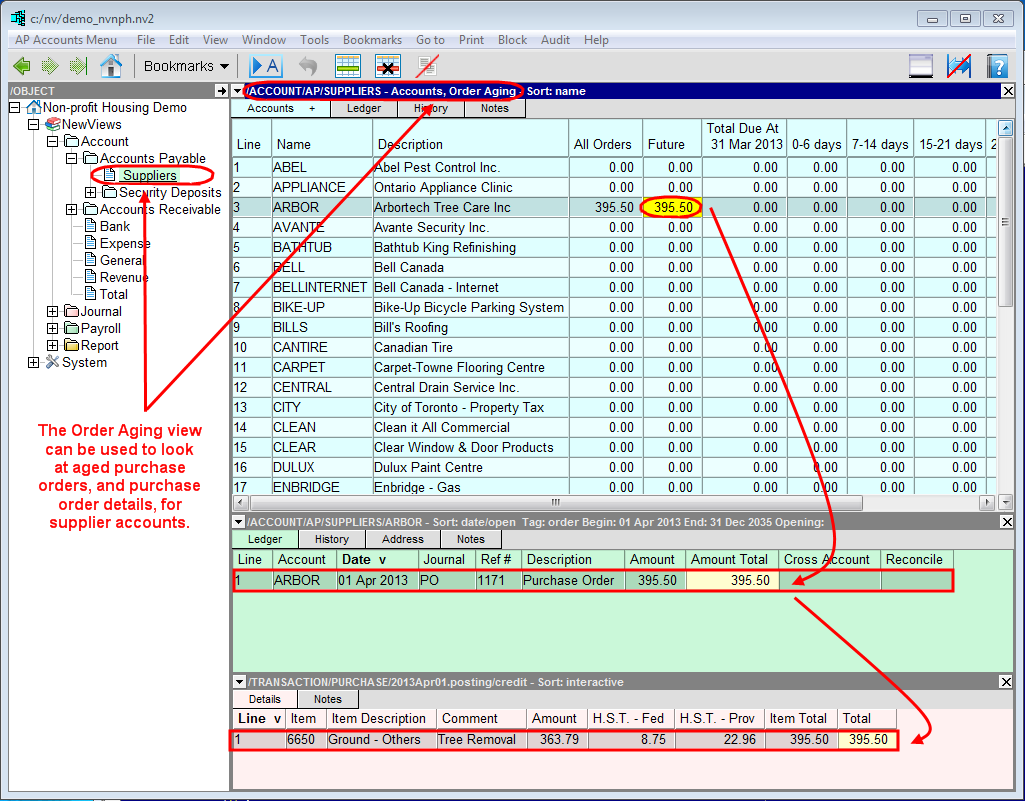Image resolution: width=1025 pixels, height=801 pixels.
Task: Expand the Payroll folder node
Action: pos(53,329)
